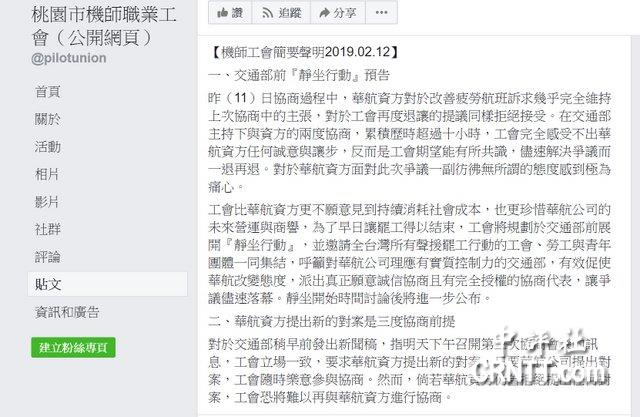Image resolution: width=640 pixels, height=417 pixels.
Task: Click the 追蹤 follow button
Action: point(281,12)
